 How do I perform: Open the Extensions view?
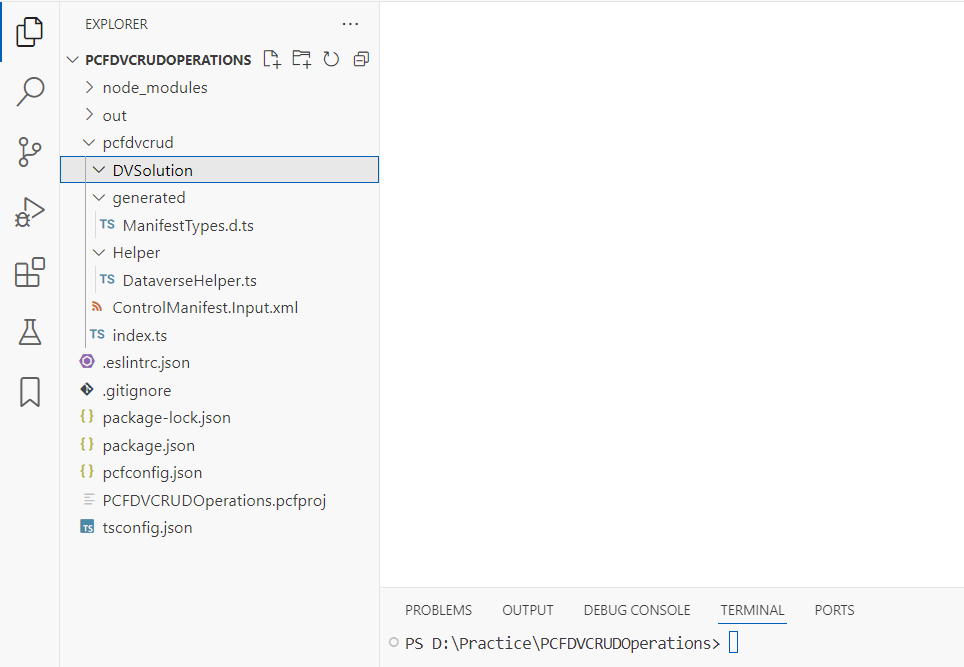point(30,272)
